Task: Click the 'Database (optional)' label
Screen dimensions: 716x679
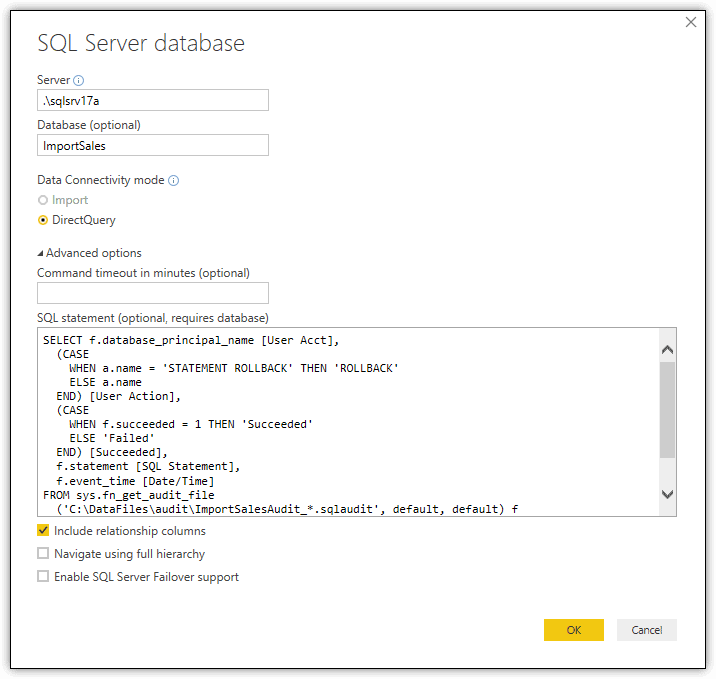Action: coord(89,125)
